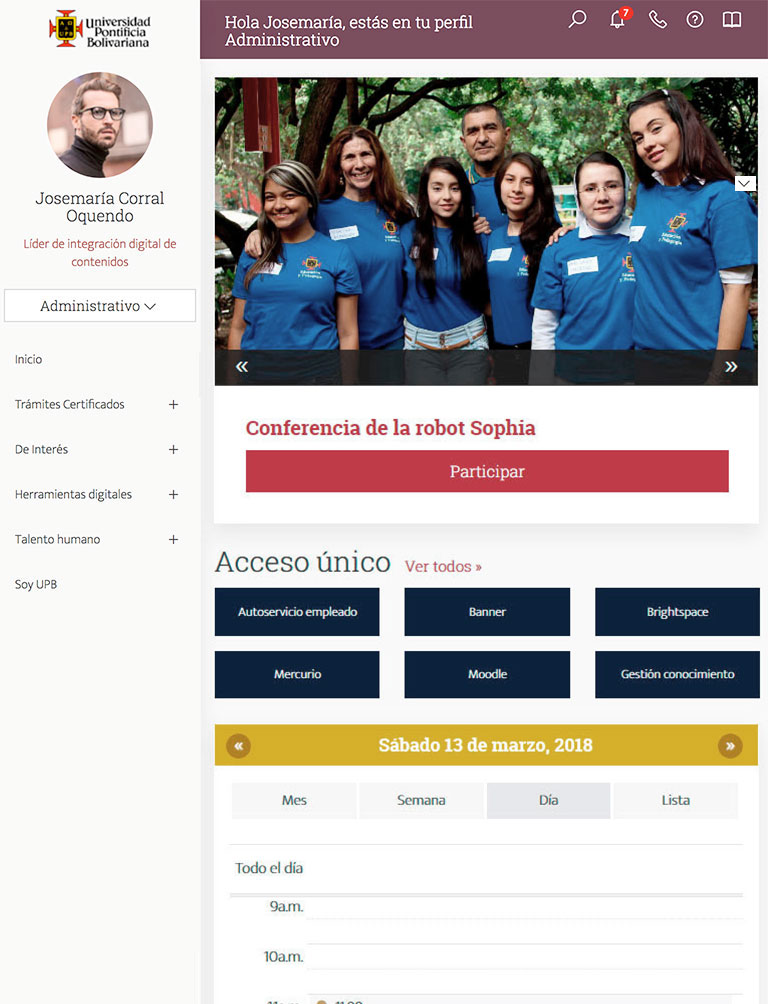Expand Trámites Certificados submenu
Image resolution: width=768 pixels, height=1004 pixels.
pyautogui.click(x=173, y=405)
